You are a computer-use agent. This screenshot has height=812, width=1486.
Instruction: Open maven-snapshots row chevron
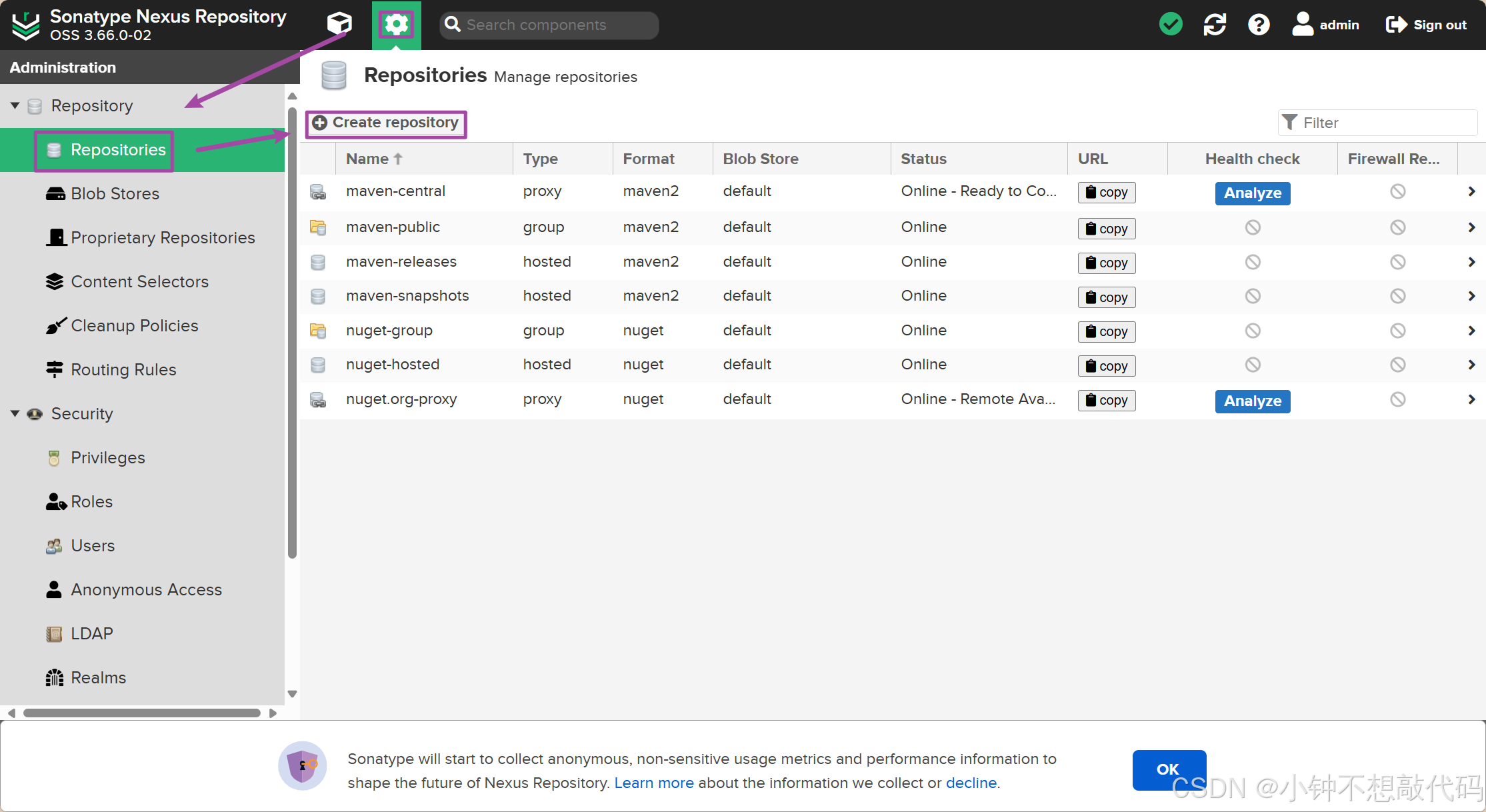click(1471, 297)
